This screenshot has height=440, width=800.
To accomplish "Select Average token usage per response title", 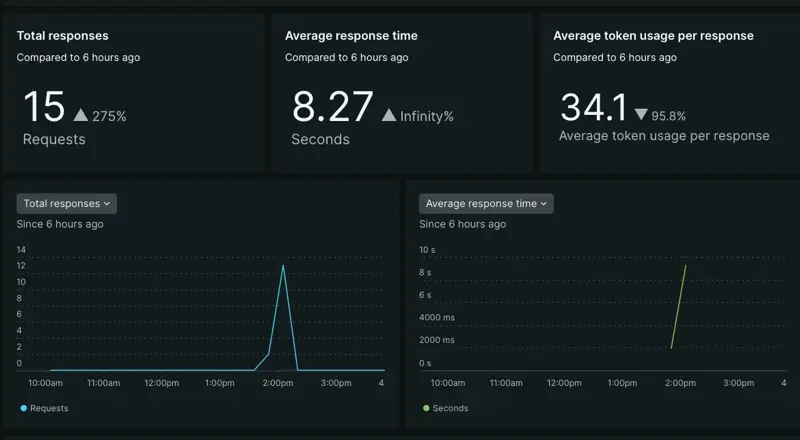I will (653, 36).
